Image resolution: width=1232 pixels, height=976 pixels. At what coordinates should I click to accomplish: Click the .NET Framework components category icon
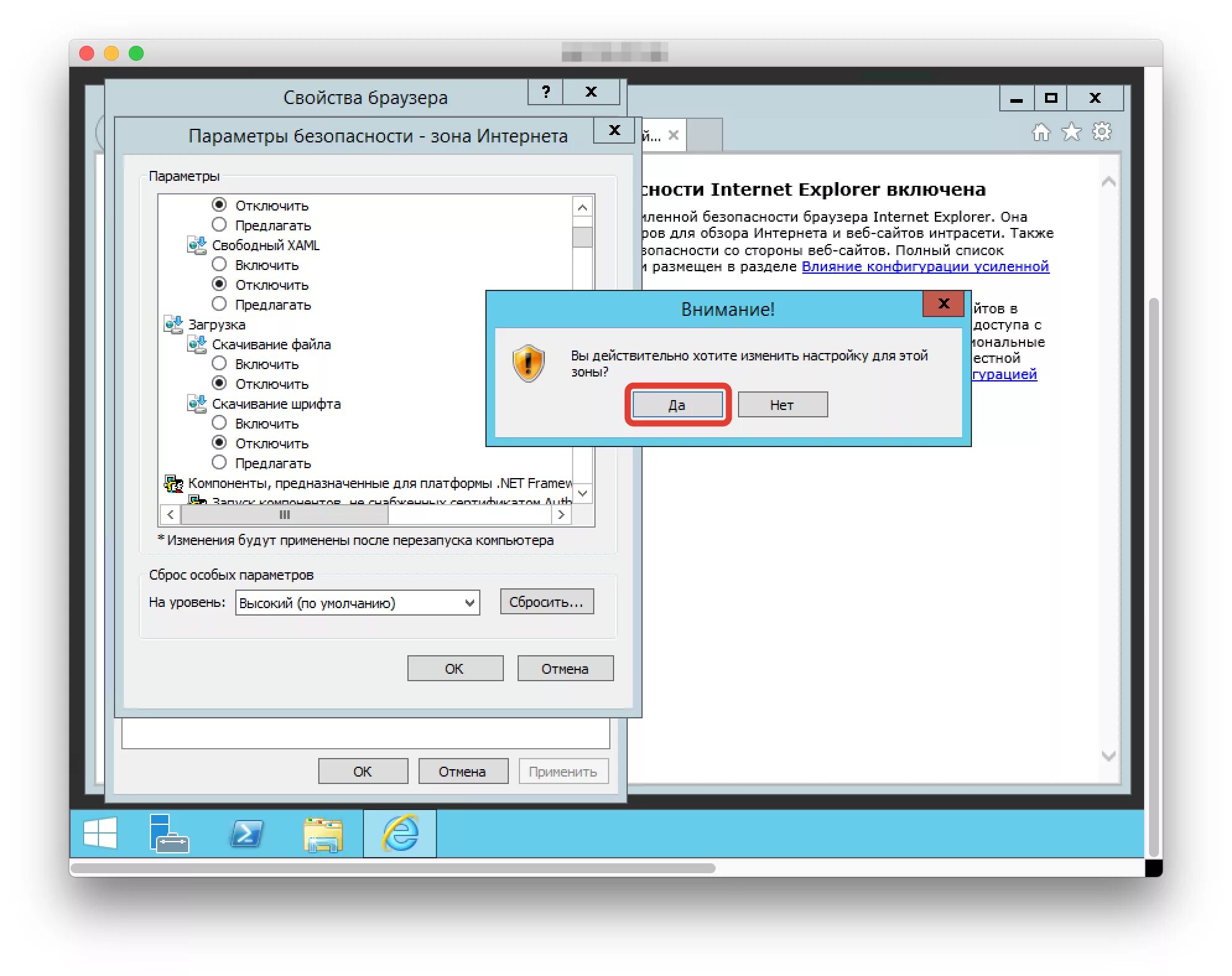(173, 483)
